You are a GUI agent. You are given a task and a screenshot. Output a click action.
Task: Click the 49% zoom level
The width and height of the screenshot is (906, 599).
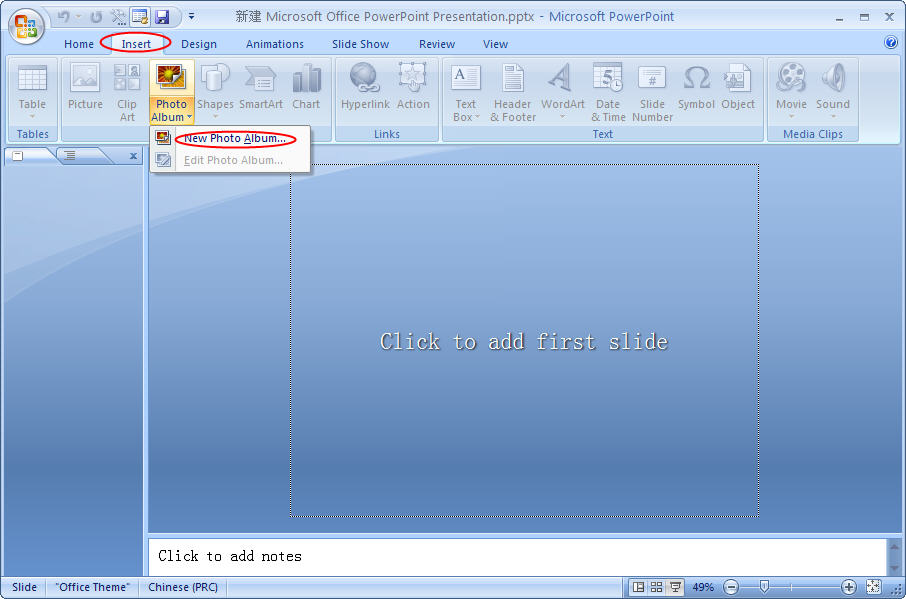[x=703, y=587]
